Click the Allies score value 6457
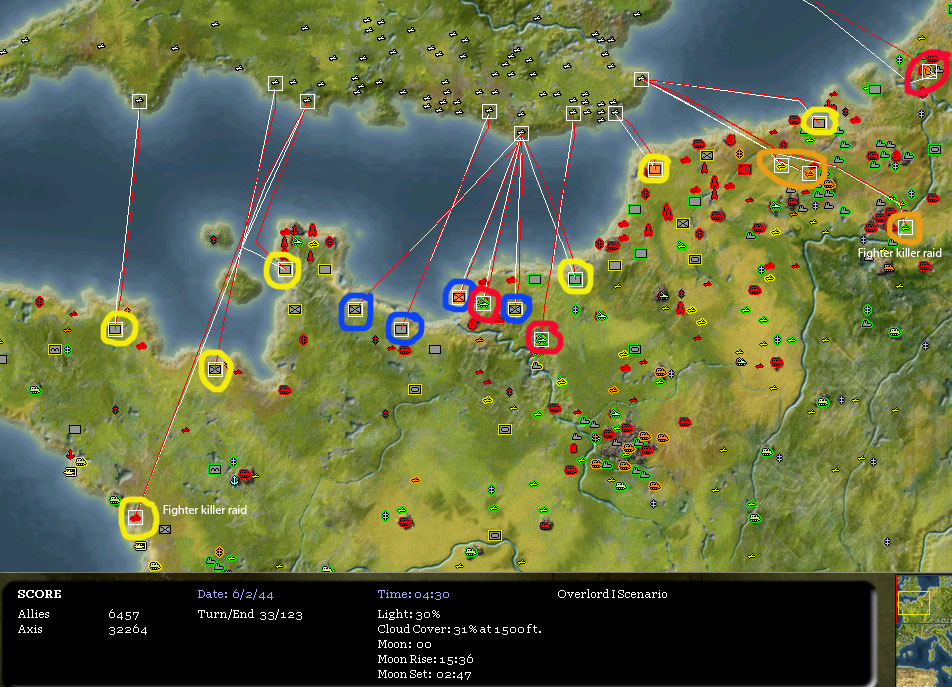952x687 pixels. pos(124,614)
